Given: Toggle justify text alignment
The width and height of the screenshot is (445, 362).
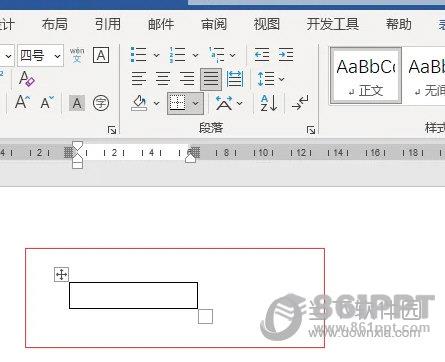Looking at the screenshot, I should pyautogui.click(x=211, y=79).
